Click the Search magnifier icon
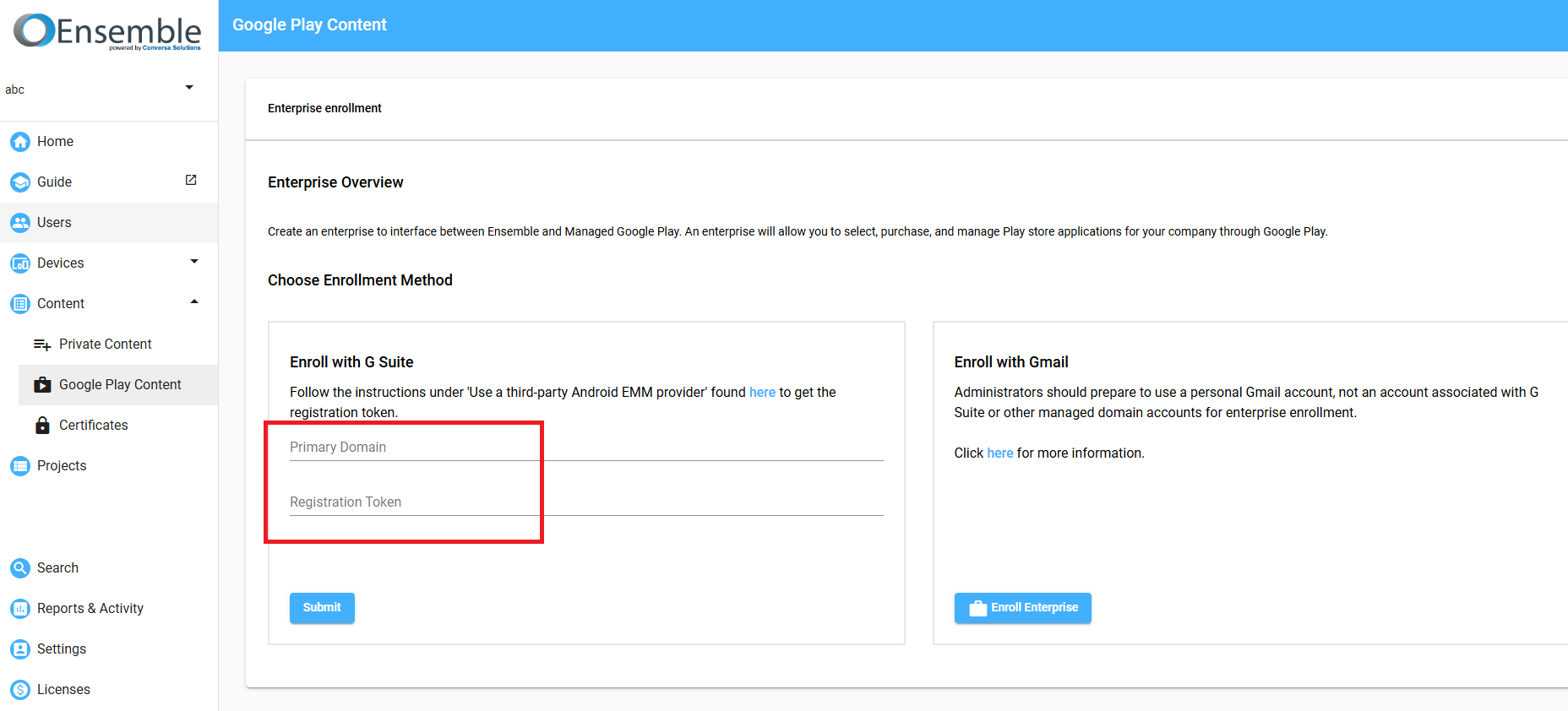1568x711 pixels. pyautogui.click(x=20, y=568)
